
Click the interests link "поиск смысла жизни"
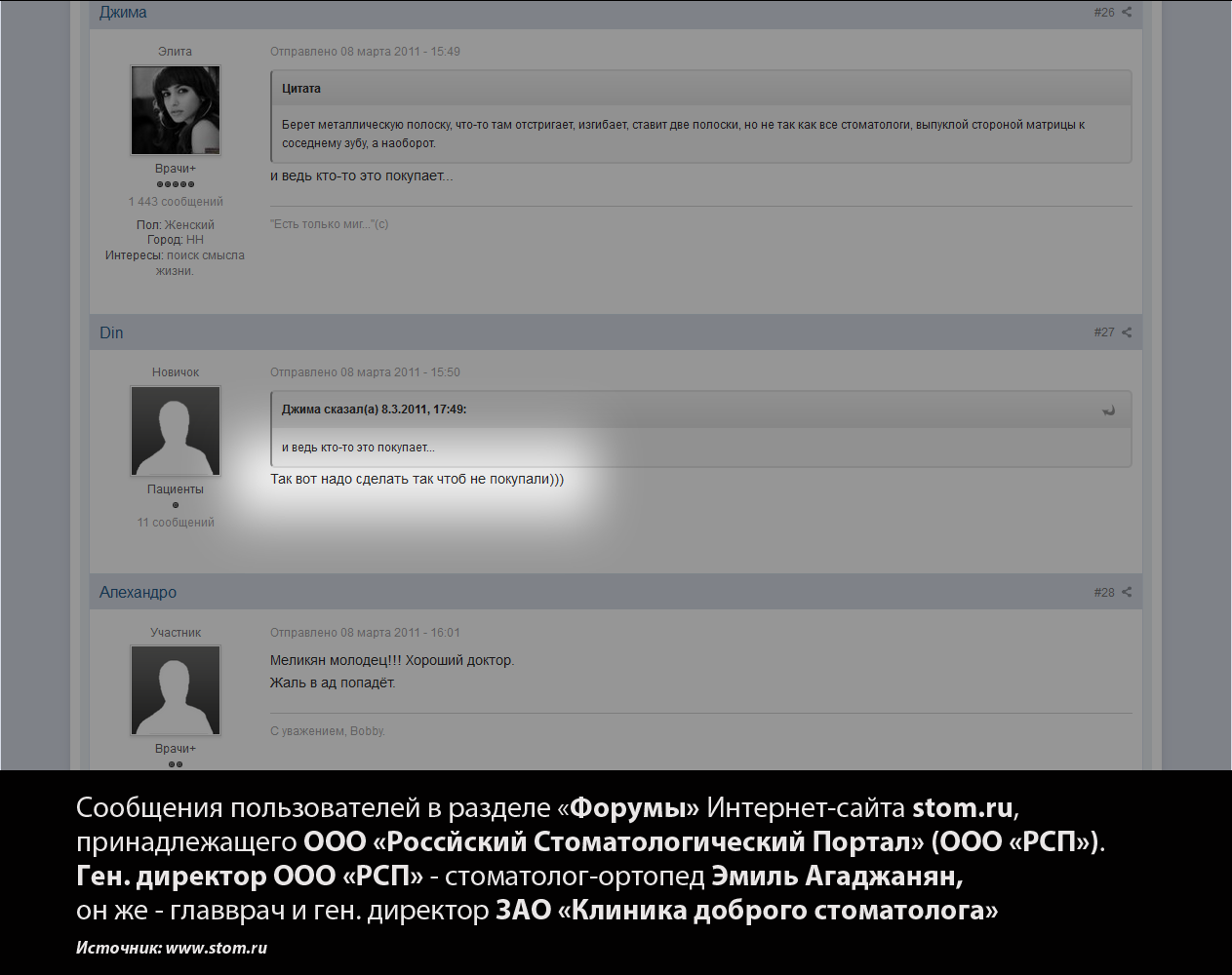[205, 255]
